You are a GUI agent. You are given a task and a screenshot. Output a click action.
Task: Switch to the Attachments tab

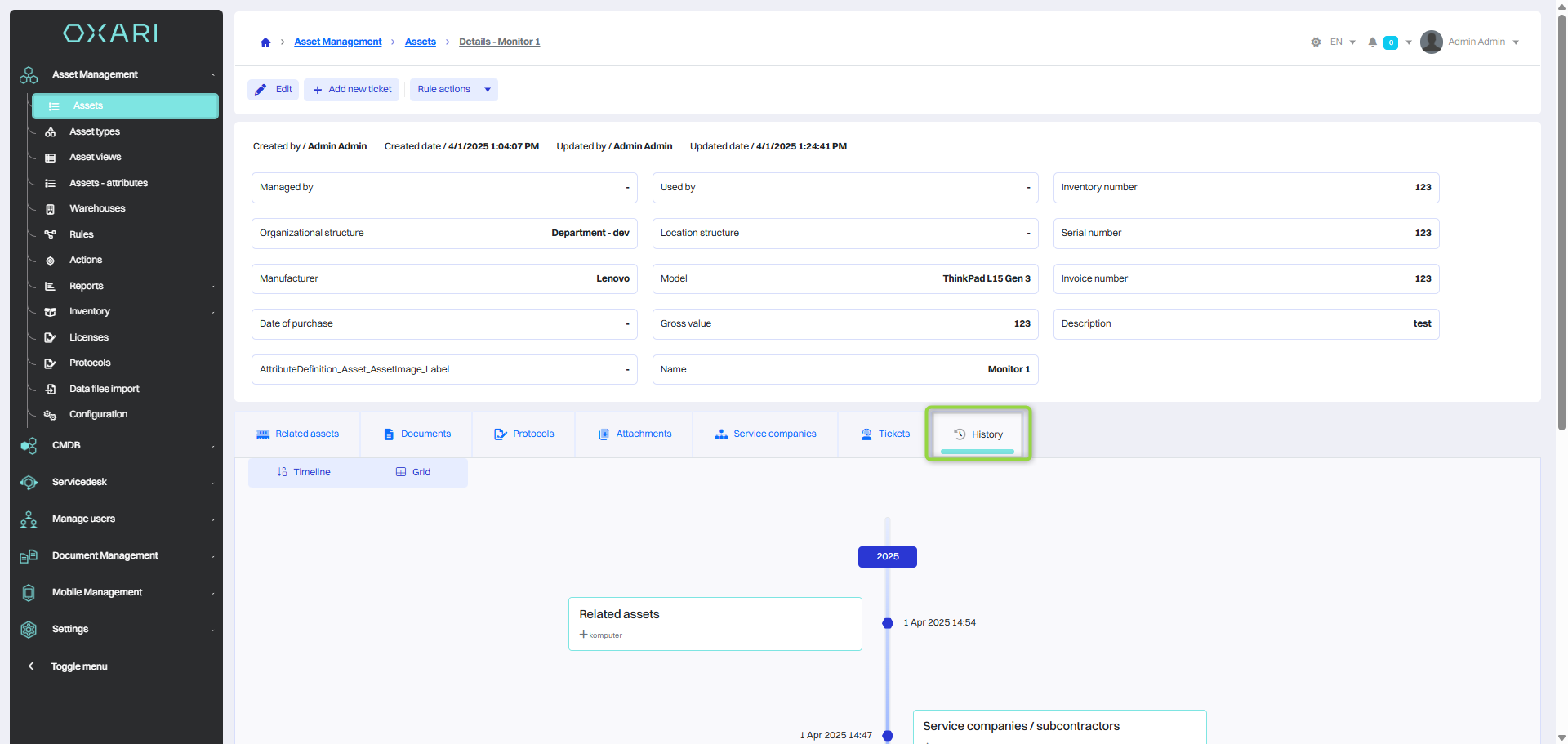[x=635, y=434]
